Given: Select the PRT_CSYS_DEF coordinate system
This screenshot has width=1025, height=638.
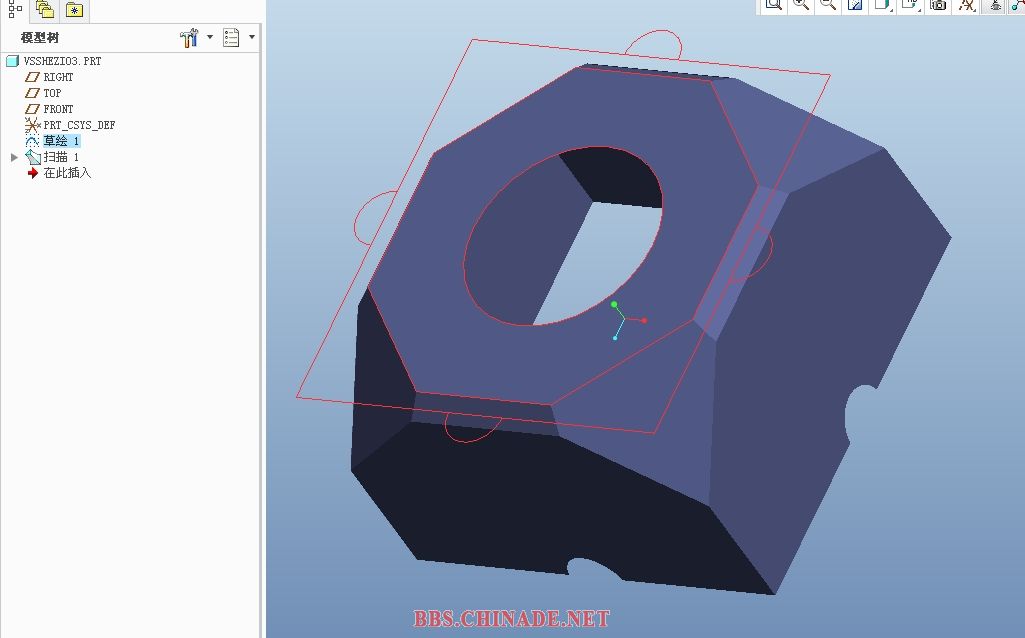Looking at the screenshot, I should (78, 125).
